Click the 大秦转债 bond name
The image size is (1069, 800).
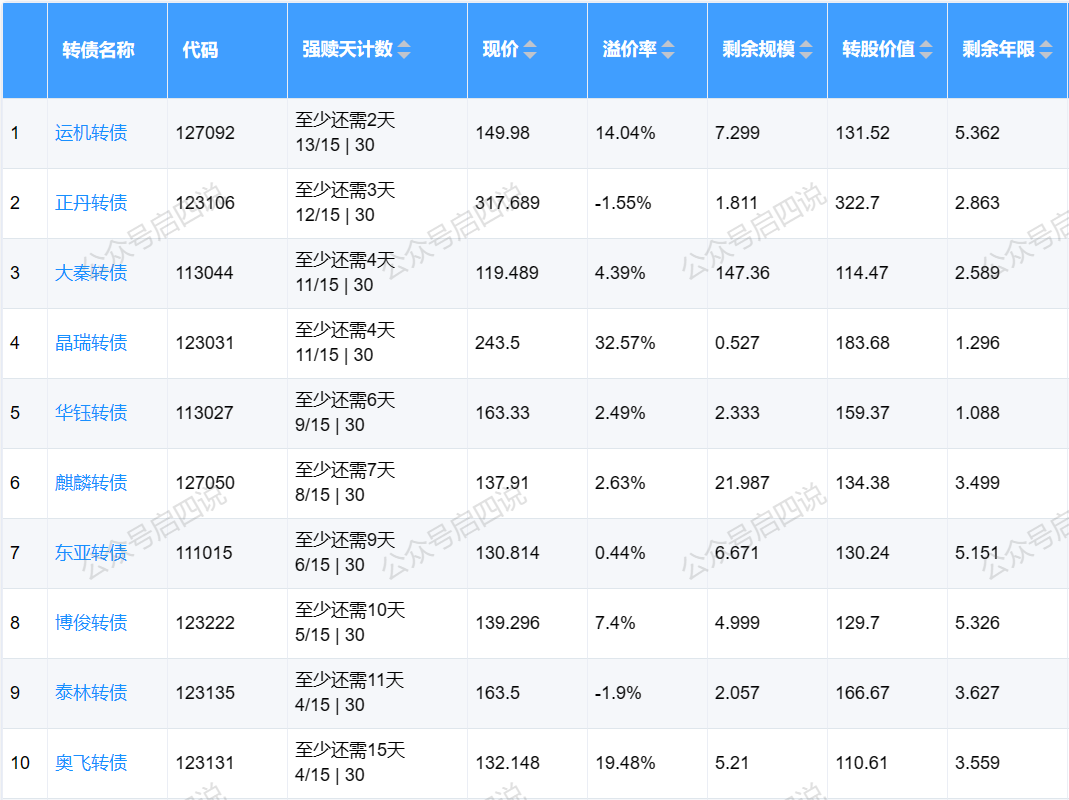(91, 273)
